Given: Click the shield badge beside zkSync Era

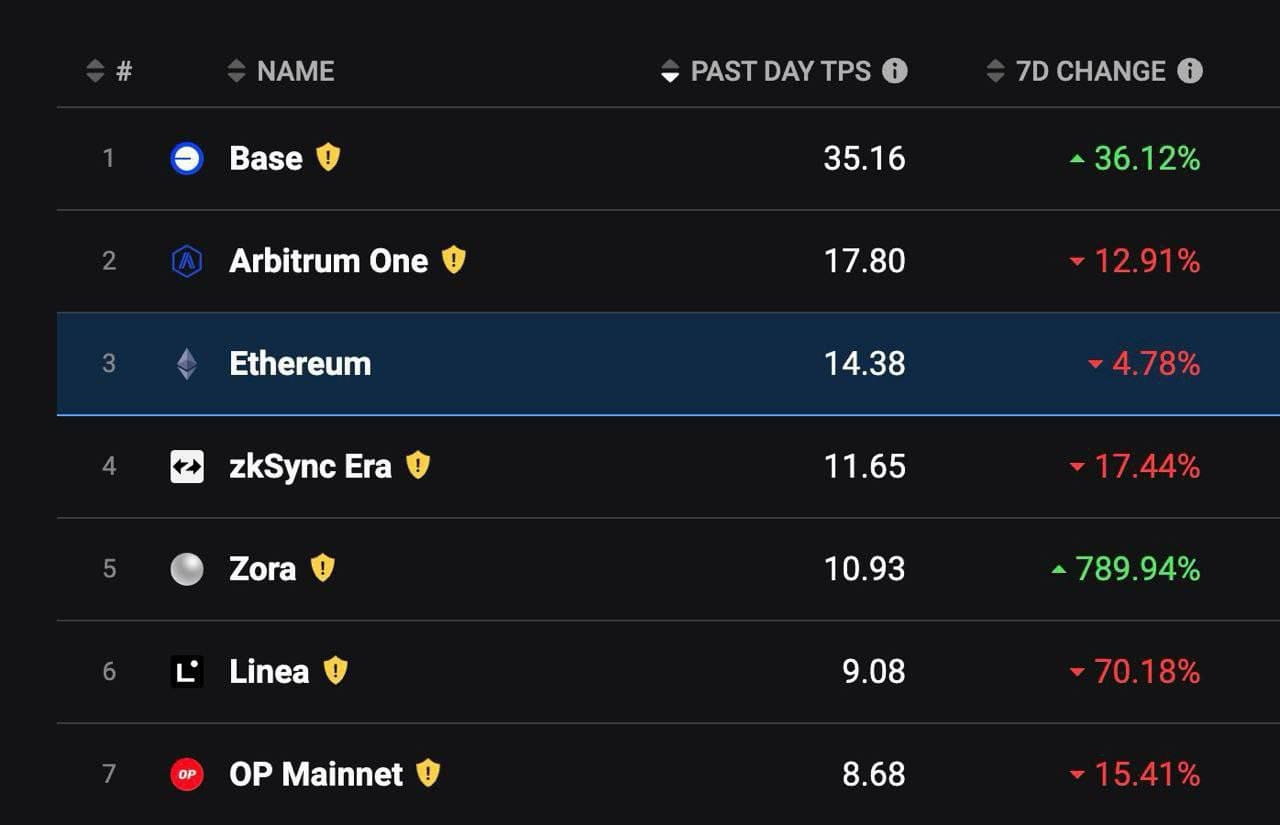Looking at the screenshot, I should [418, 464].
